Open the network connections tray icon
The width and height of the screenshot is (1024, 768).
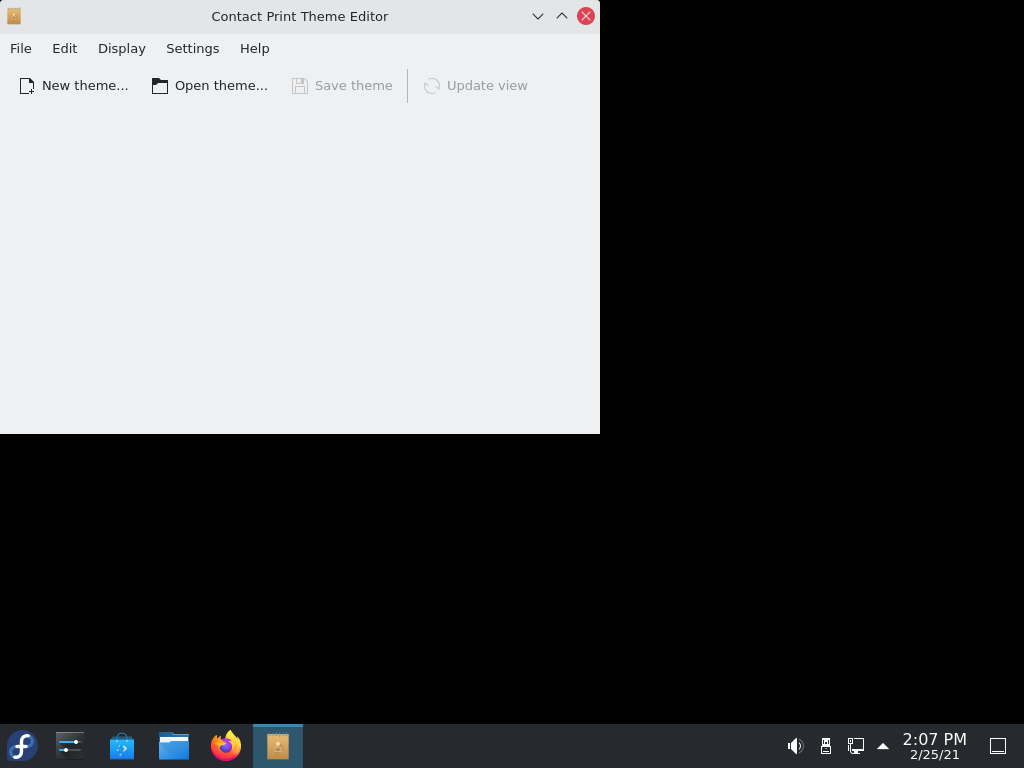pos(856,746)
